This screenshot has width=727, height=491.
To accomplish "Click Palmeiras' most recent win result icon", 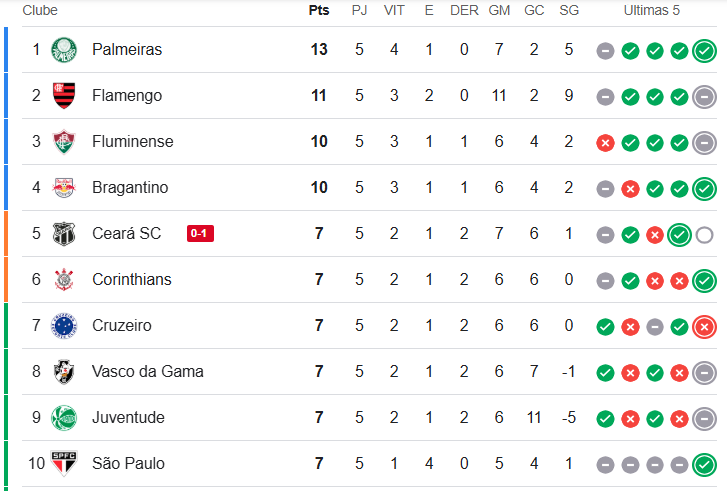I will [704, 51].
